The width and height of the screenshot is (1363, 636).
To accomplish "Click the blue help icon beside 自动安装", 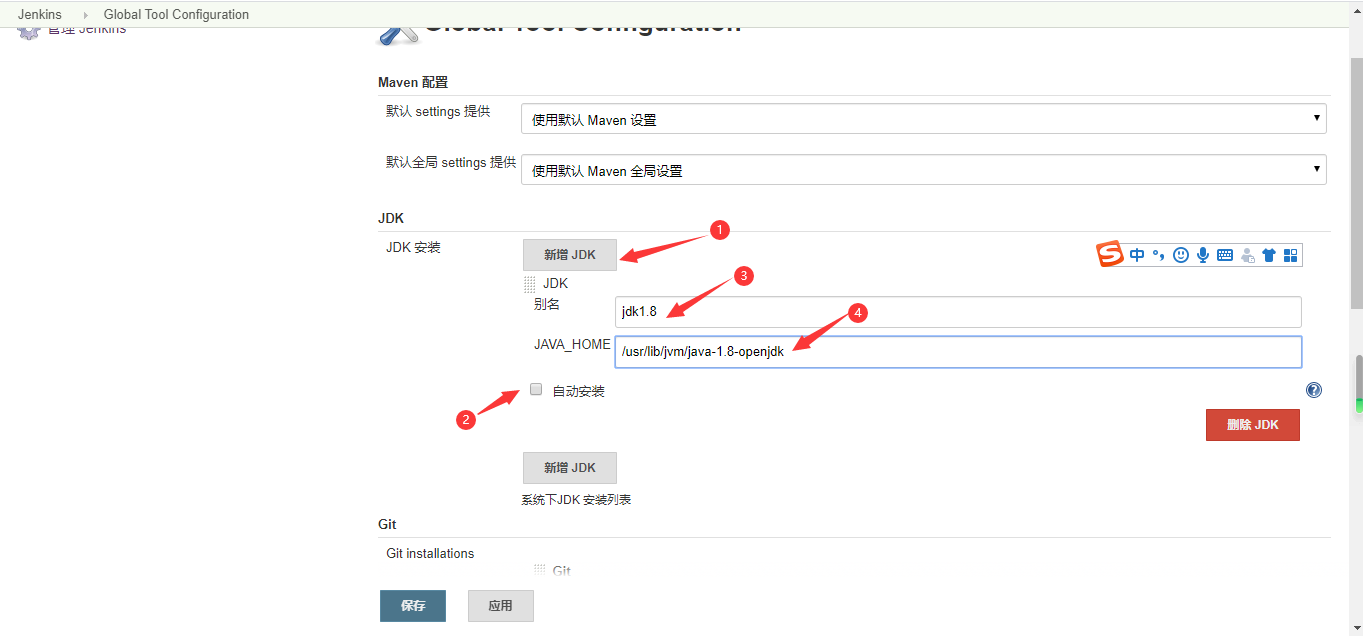I will click(1314, 390).
